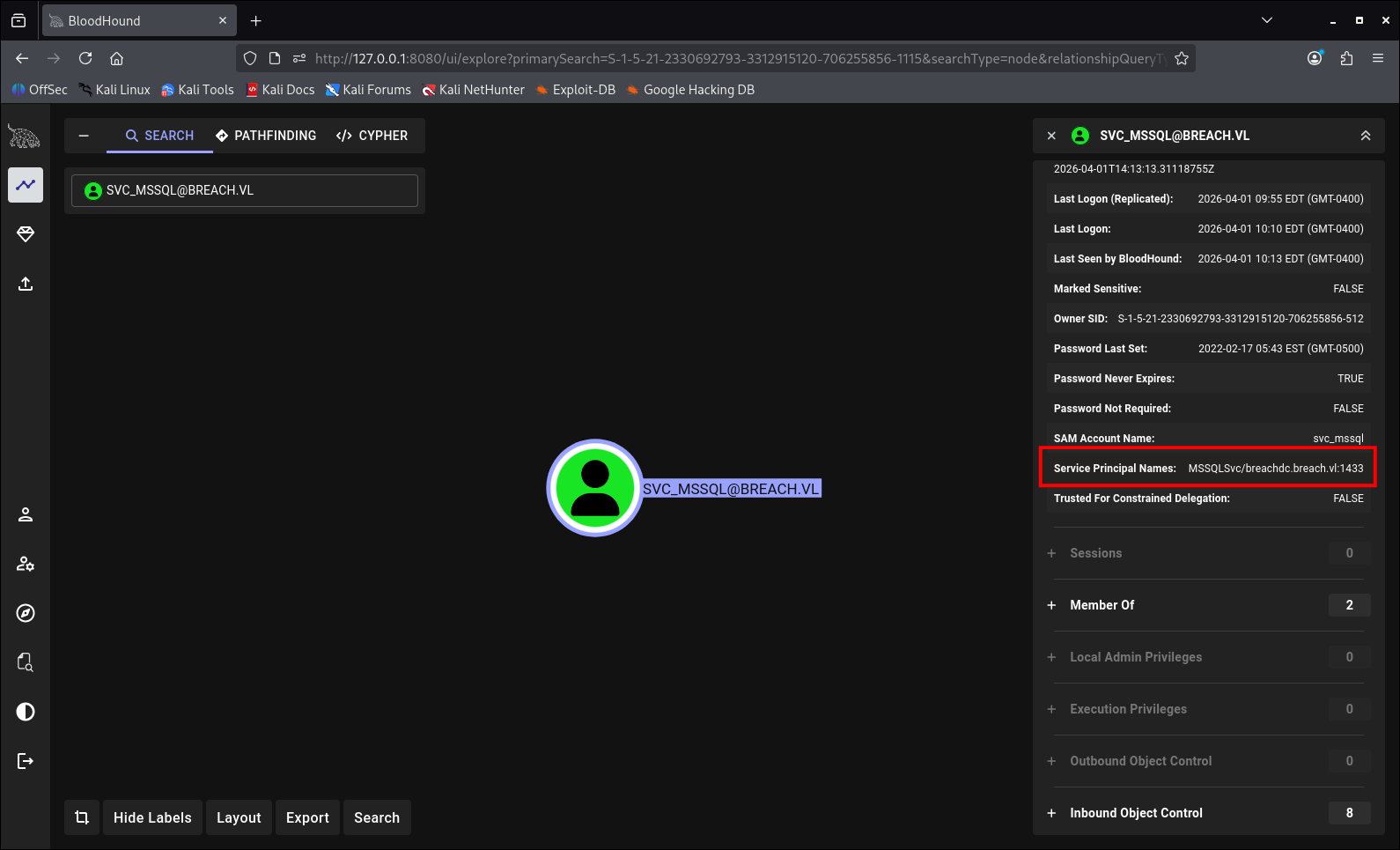Bookmark this page with star icon
Screen dimensions: 1400x850
coord(1182,58)
